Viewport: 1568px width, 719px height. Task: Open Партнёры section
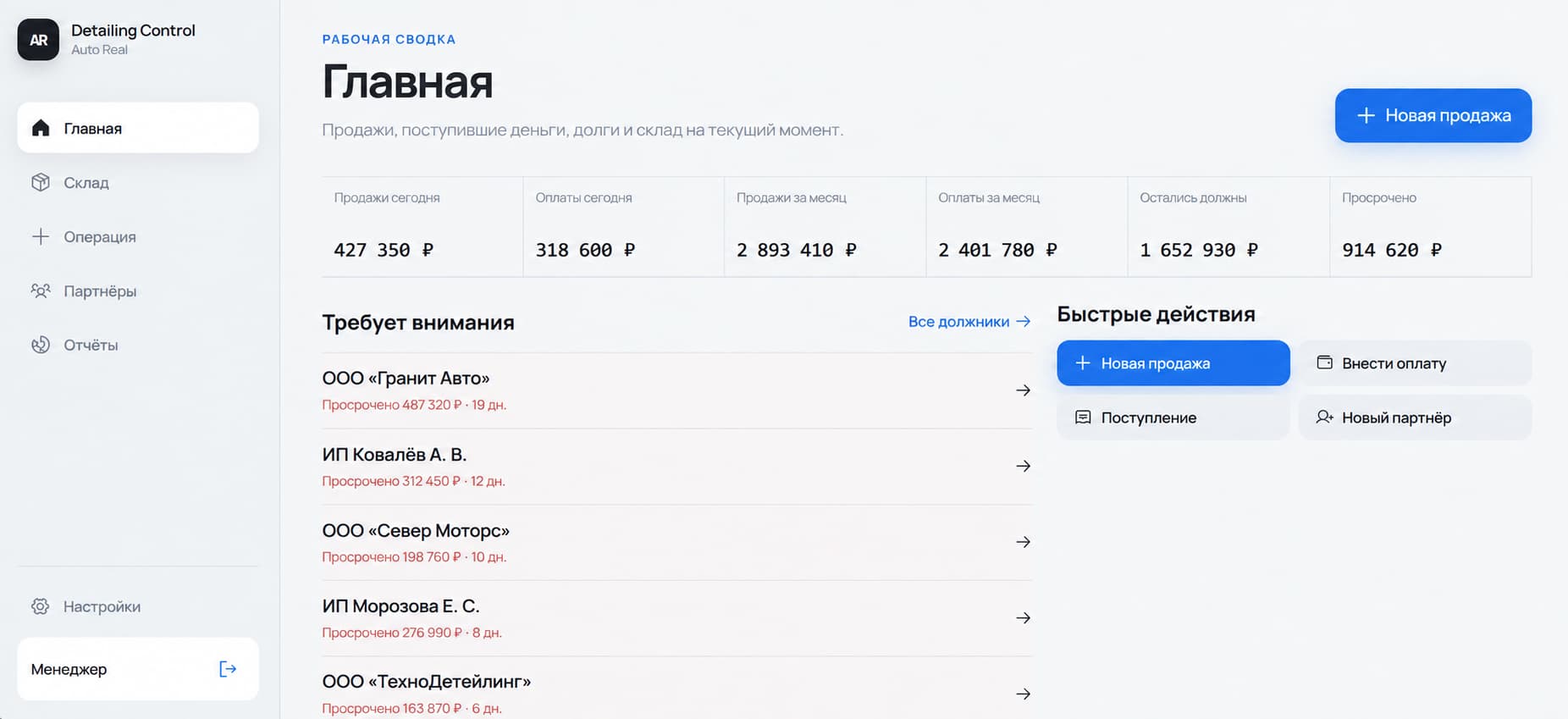click(138, 290)
